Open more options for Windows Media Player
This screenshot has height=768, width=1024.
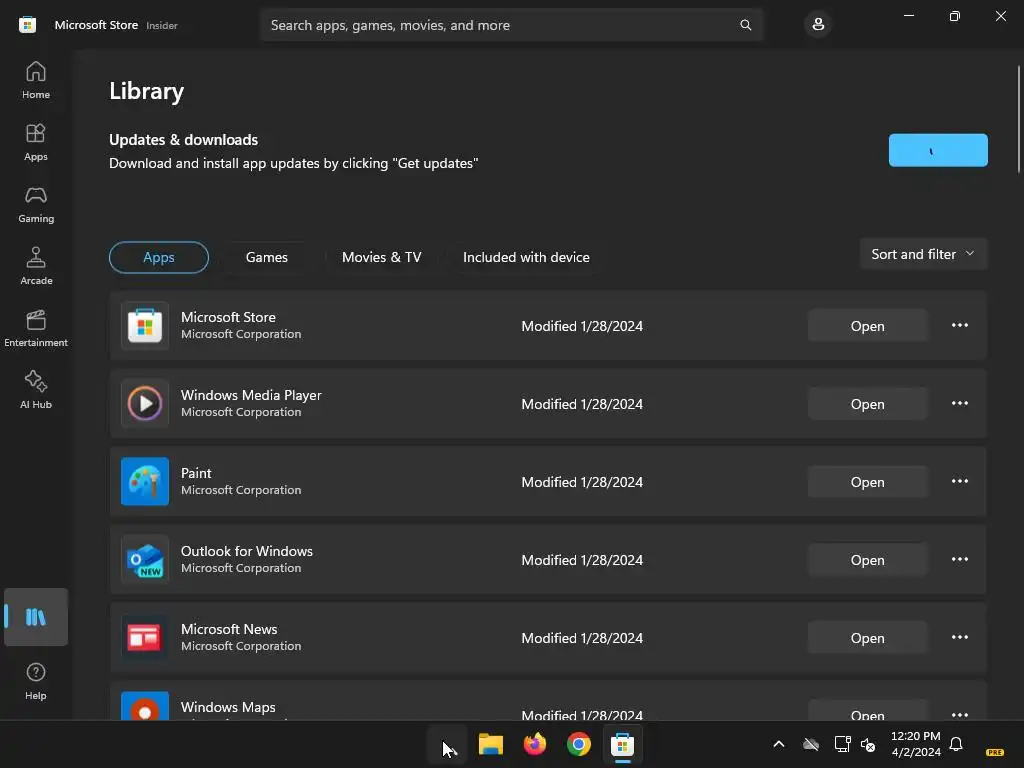tap(959, 403)
